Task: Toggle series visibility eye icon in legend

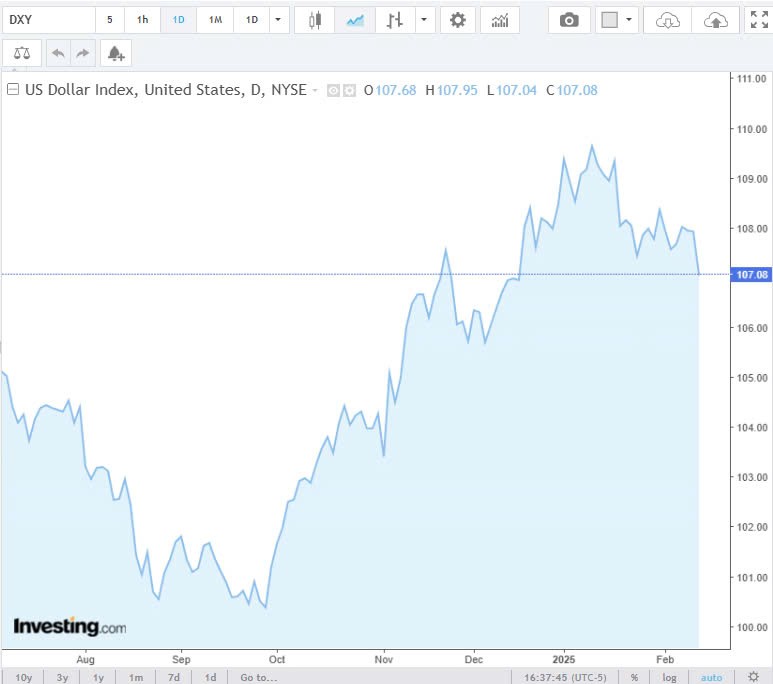Action: point(333,91)
